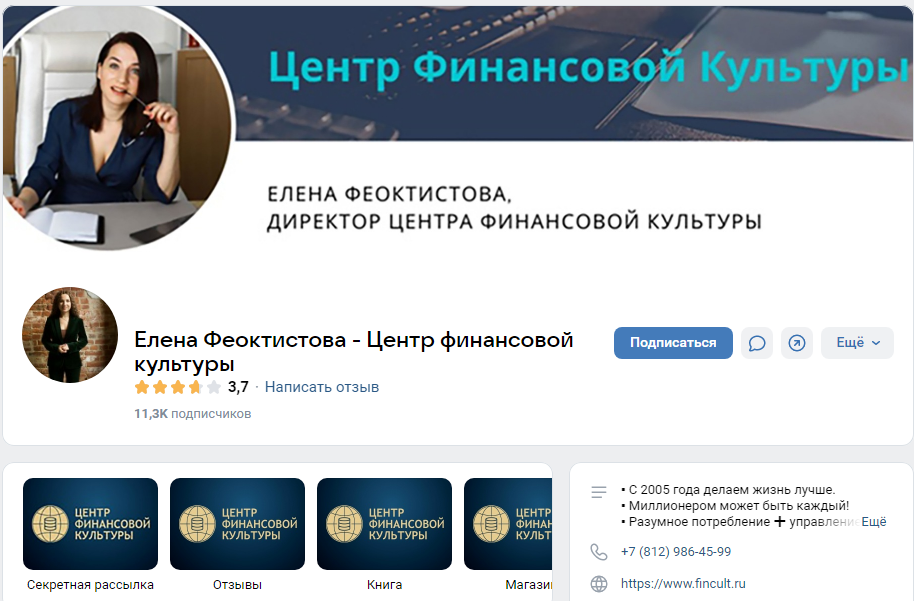Expand the Ещё dropdown menu

857,343
